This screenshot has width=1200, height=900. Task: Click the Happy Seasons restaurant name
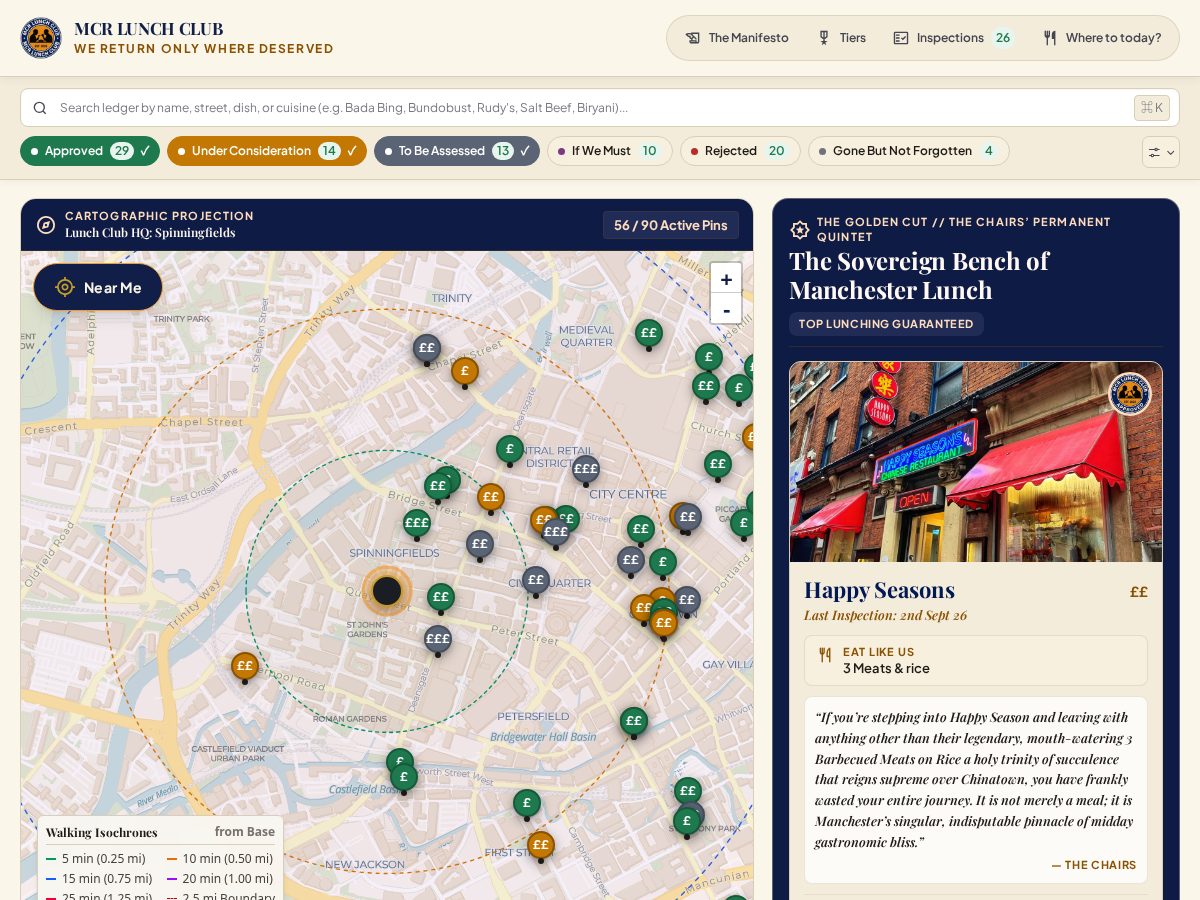pyautogui.click(x=879, y=590)
